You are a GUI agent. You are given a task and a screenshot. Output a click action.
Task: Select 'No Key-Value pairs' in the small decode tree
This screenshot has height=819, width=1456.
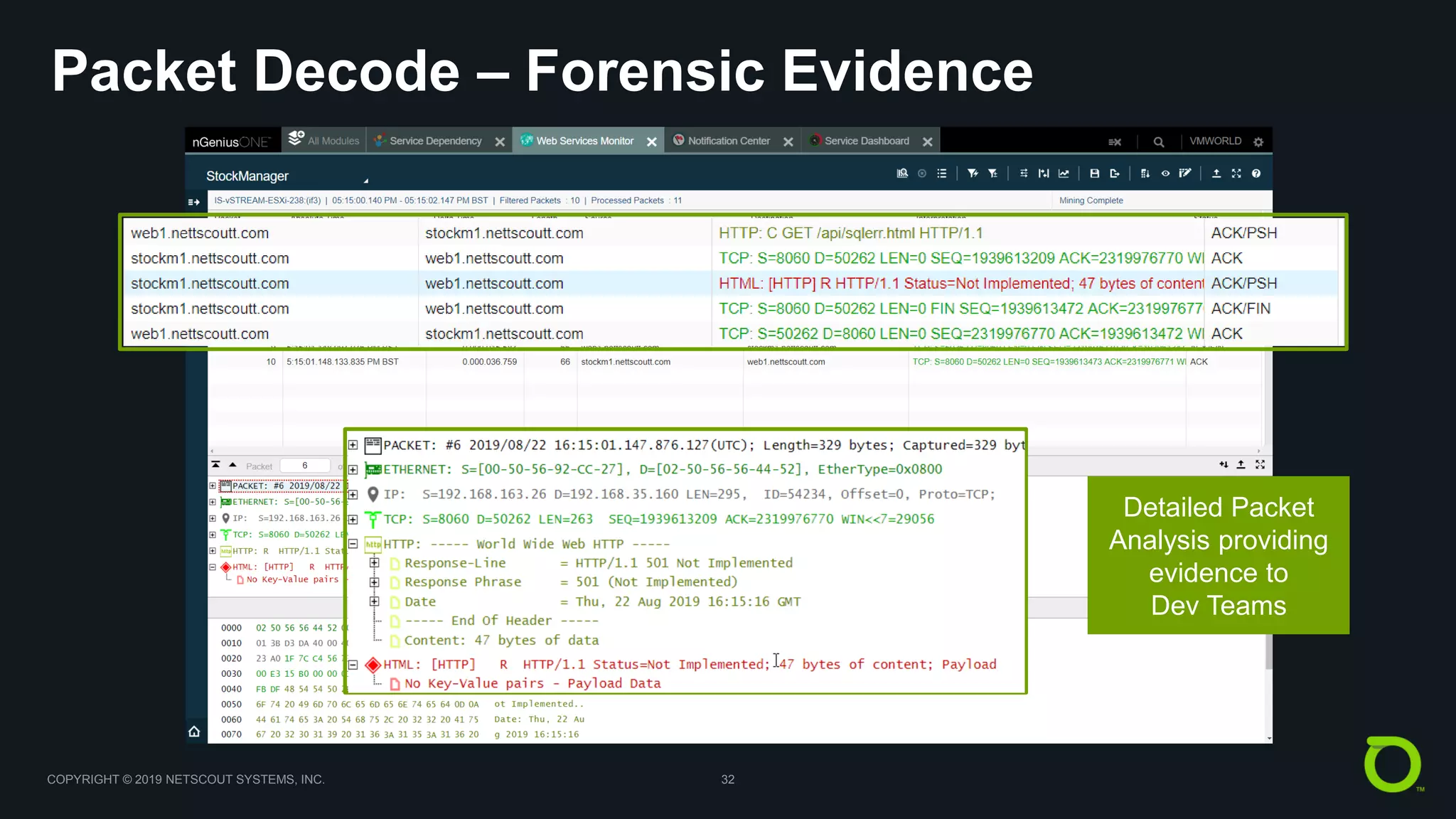coord(292,579)
